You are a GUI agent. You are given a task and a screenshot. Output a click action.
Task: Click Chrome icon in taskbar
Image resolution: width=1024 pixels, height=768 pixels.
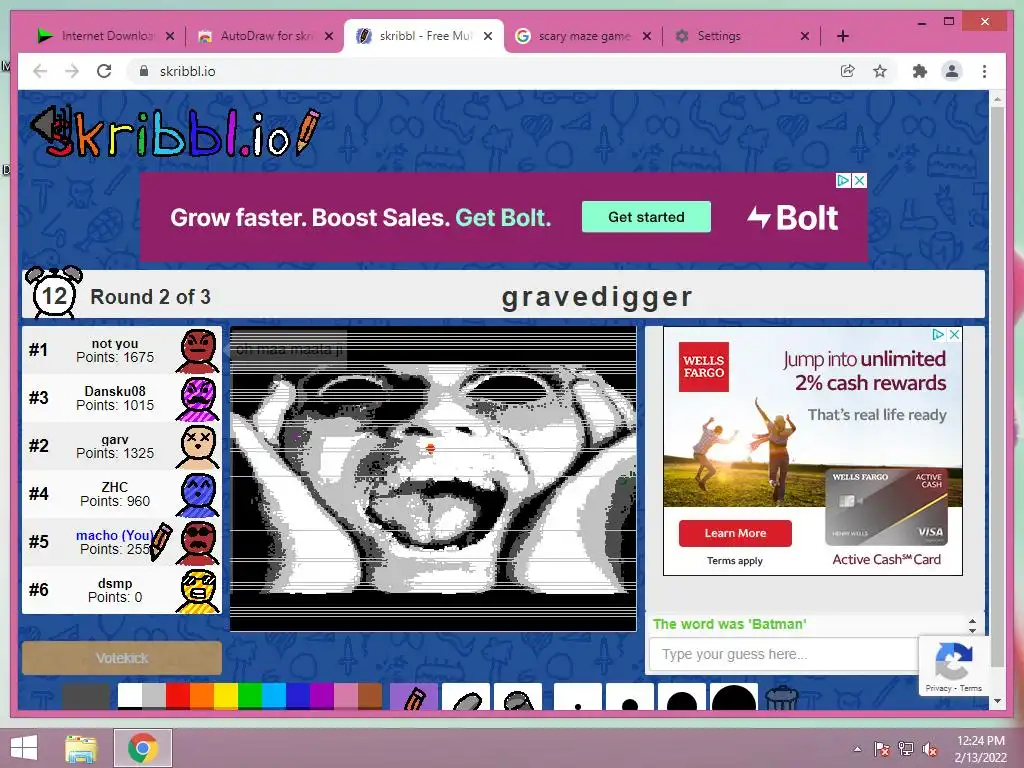coord(143,748)
